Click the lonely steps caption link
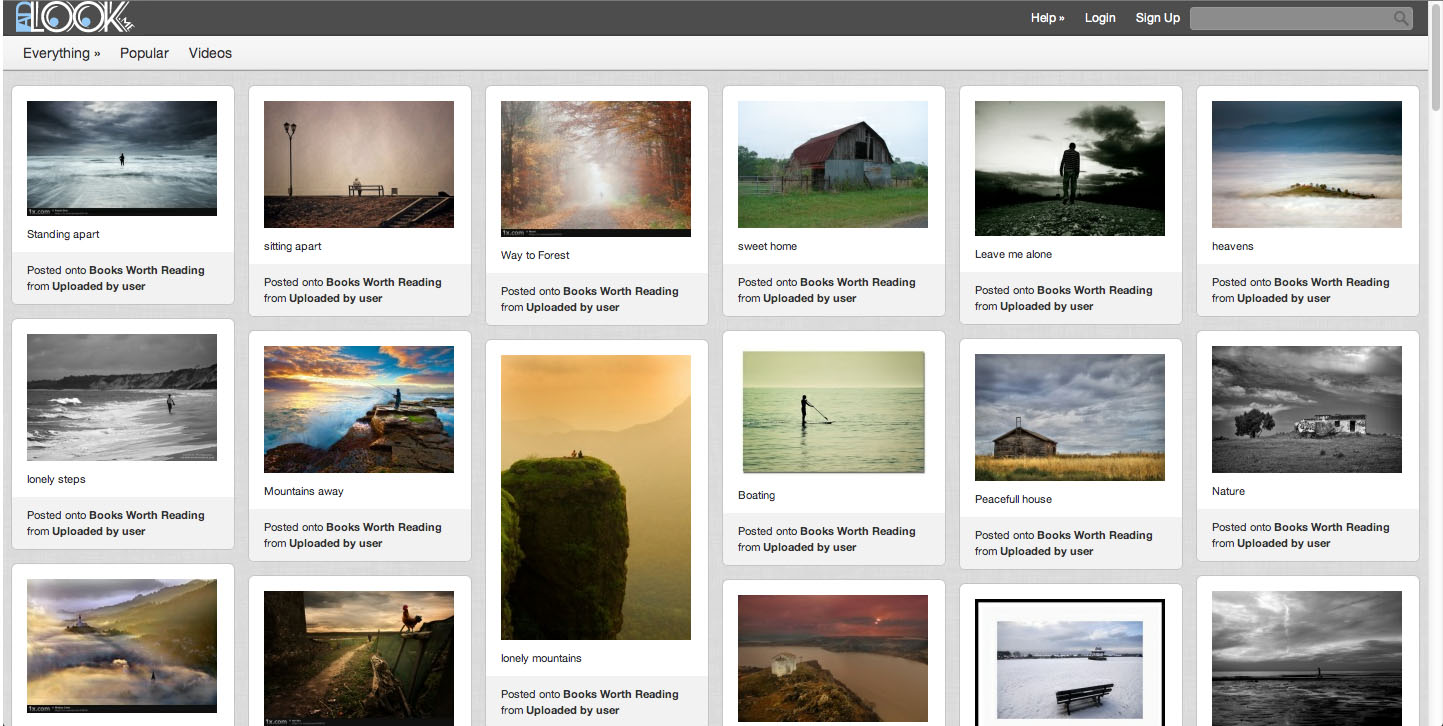This screenshot has height=726, width=1443. pyautogui.click(x=56, y=479)
